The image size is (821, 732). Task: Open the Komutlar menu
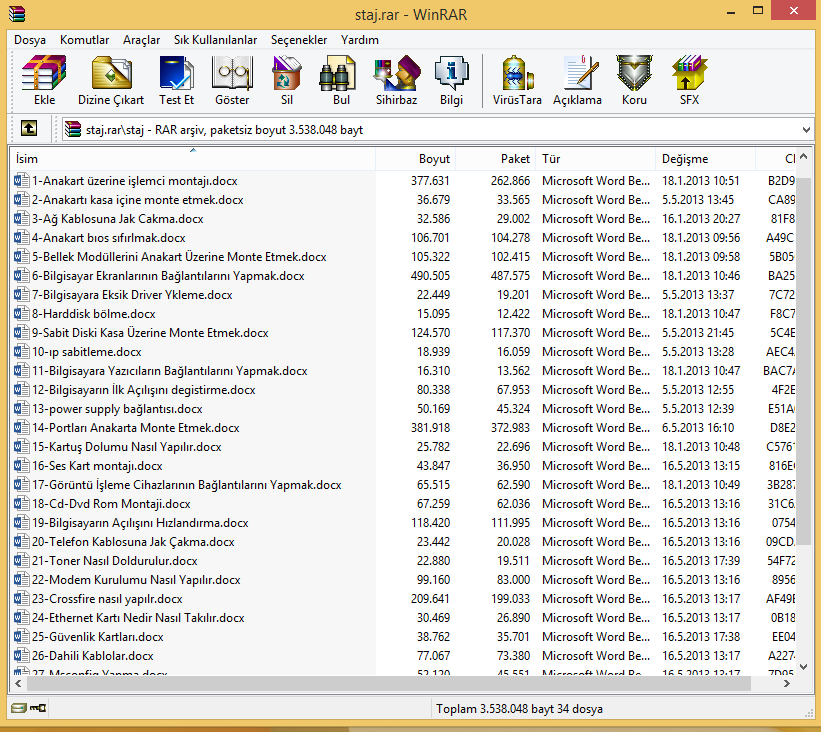tap(84, 40)
